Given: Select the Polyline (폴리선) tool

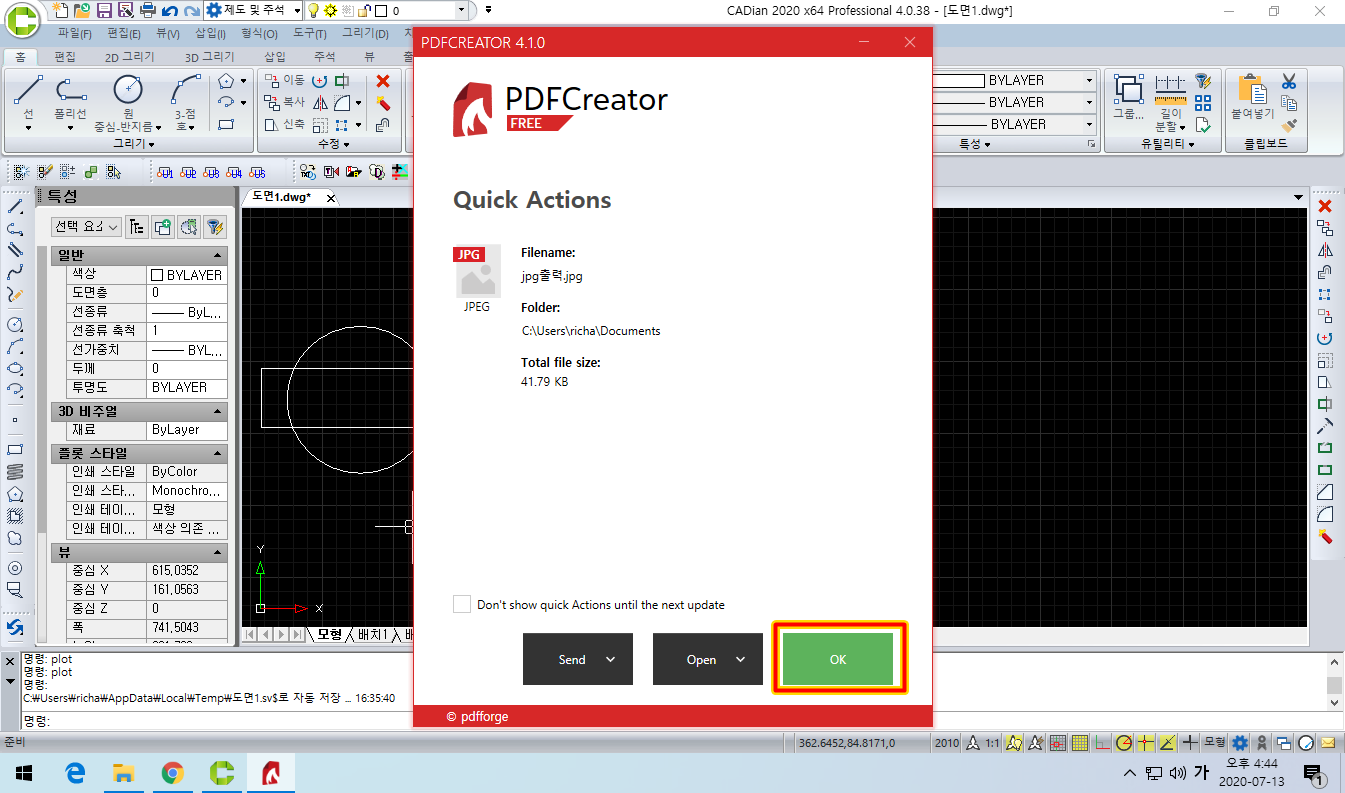Looking at the screenshot, I should click(70, 100).
